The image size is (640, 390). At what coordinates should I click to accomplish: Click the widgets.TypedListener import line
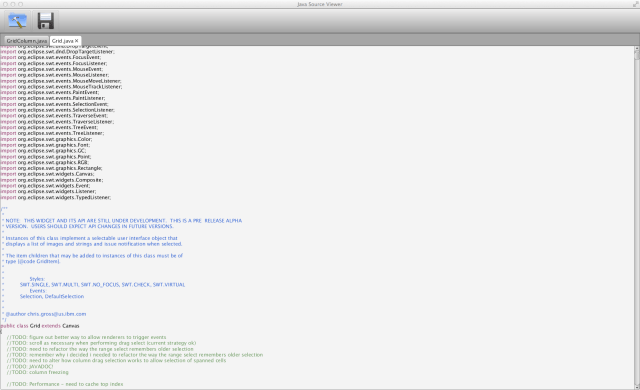pyautogui.click(x=56, y=197)
